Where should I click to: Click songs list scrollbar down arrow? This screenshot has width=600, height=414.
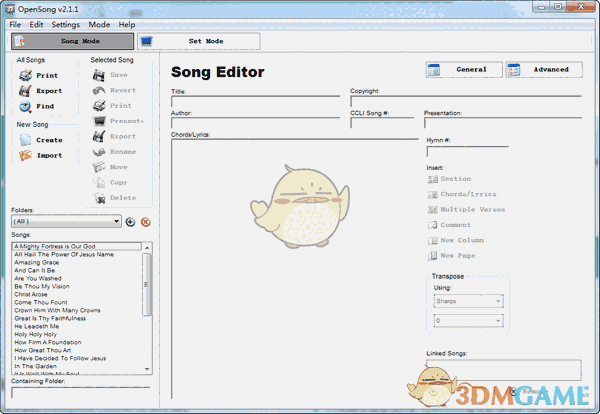(x=147, y=369)
